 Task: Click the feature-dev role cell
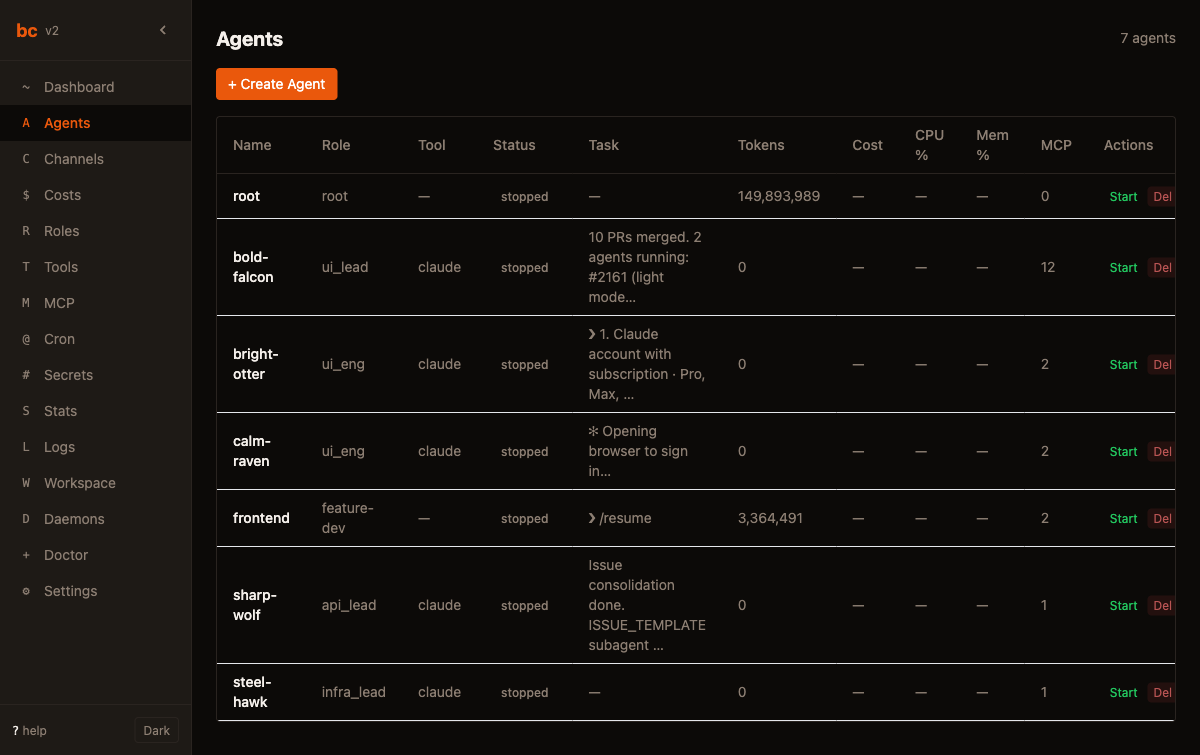(x=347, y=518)
